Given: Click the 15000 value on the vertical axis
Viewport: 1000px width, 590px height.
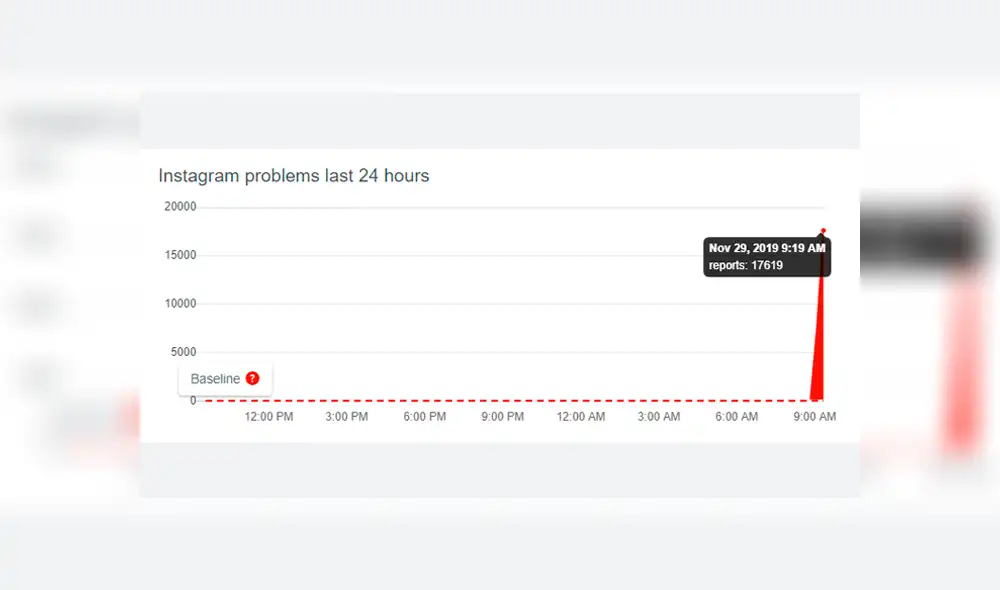Looking at the screenshot, I should point(180,255).
